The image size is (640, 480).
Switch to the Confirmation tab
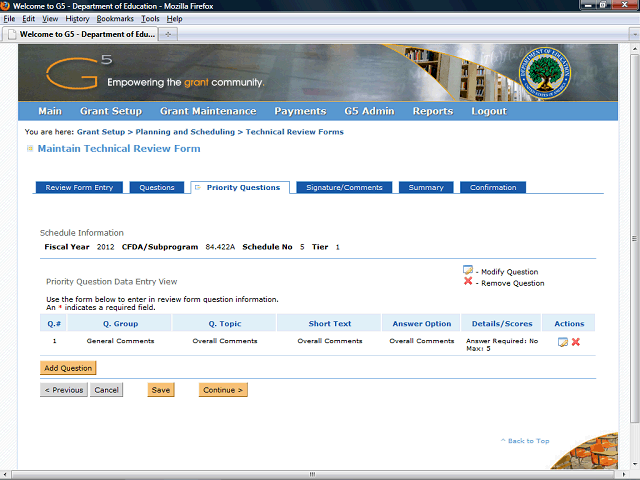coord(493,187)
